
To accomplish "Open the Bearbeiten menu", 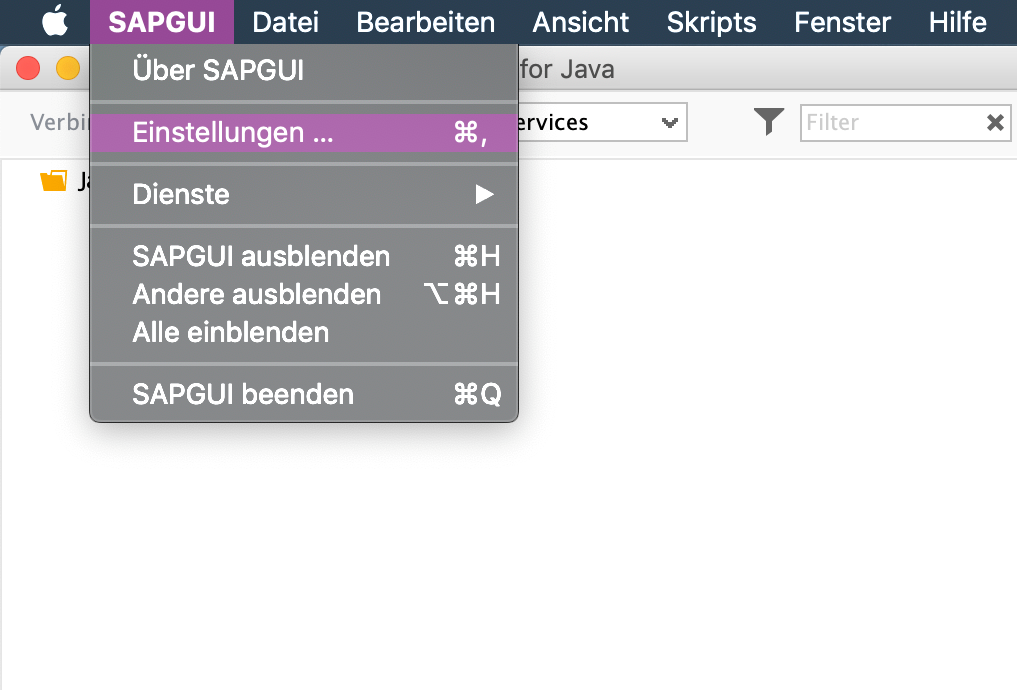I will tap(425, 21).
